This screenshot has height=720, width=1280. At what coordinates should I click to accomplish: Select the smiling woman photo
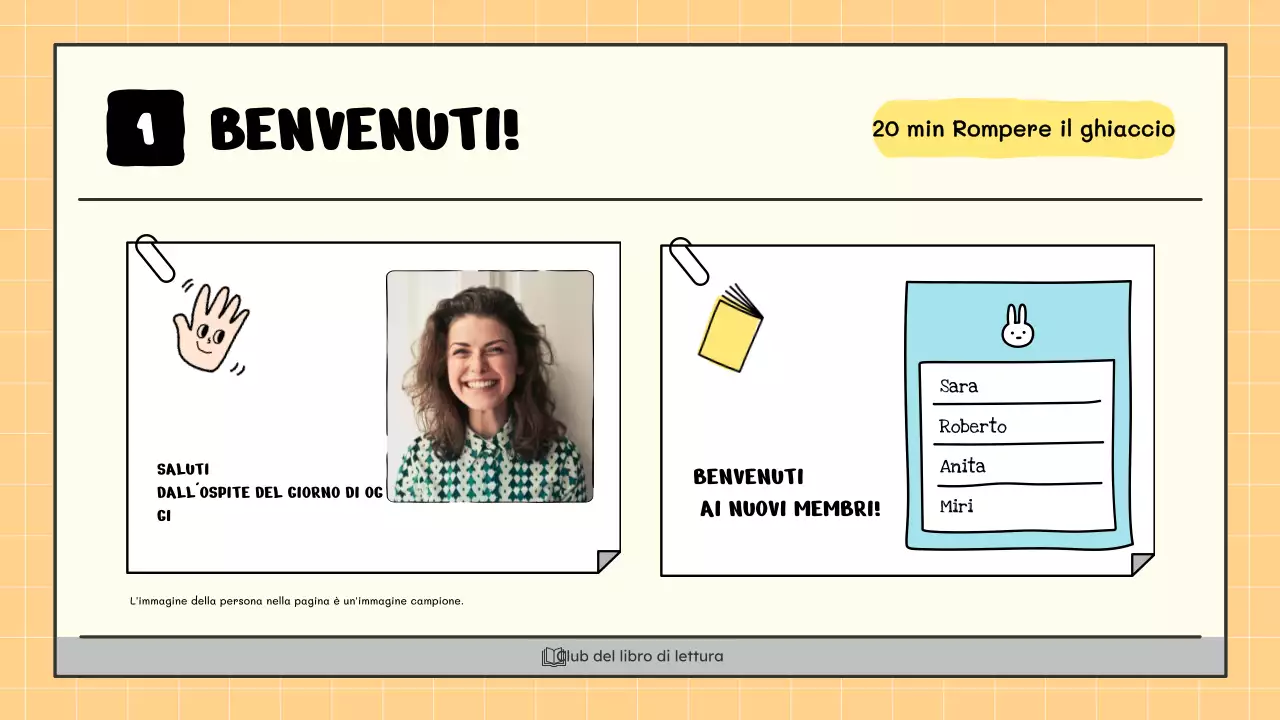(490, 386)
